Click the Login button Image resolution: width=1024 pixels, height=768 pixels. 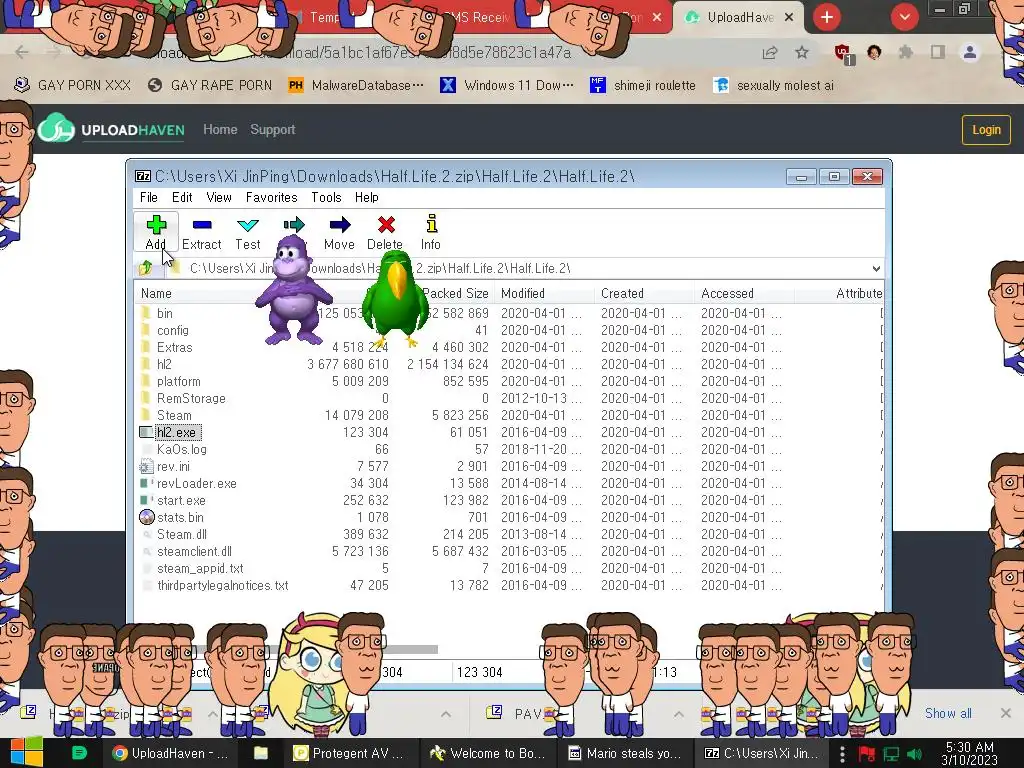pos(986,129)
